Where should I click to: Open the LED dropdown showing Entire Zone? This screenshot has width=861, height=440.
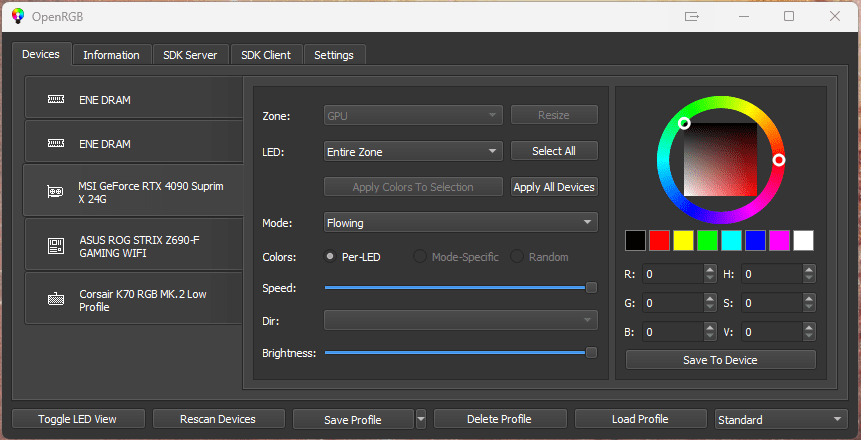click(413, 151)
